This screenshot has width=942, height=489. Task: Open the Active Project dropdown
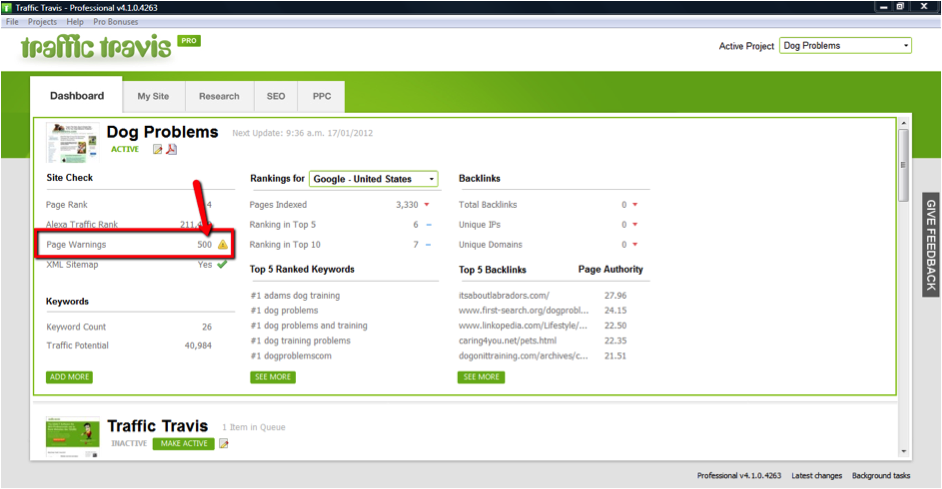point(845,46)
